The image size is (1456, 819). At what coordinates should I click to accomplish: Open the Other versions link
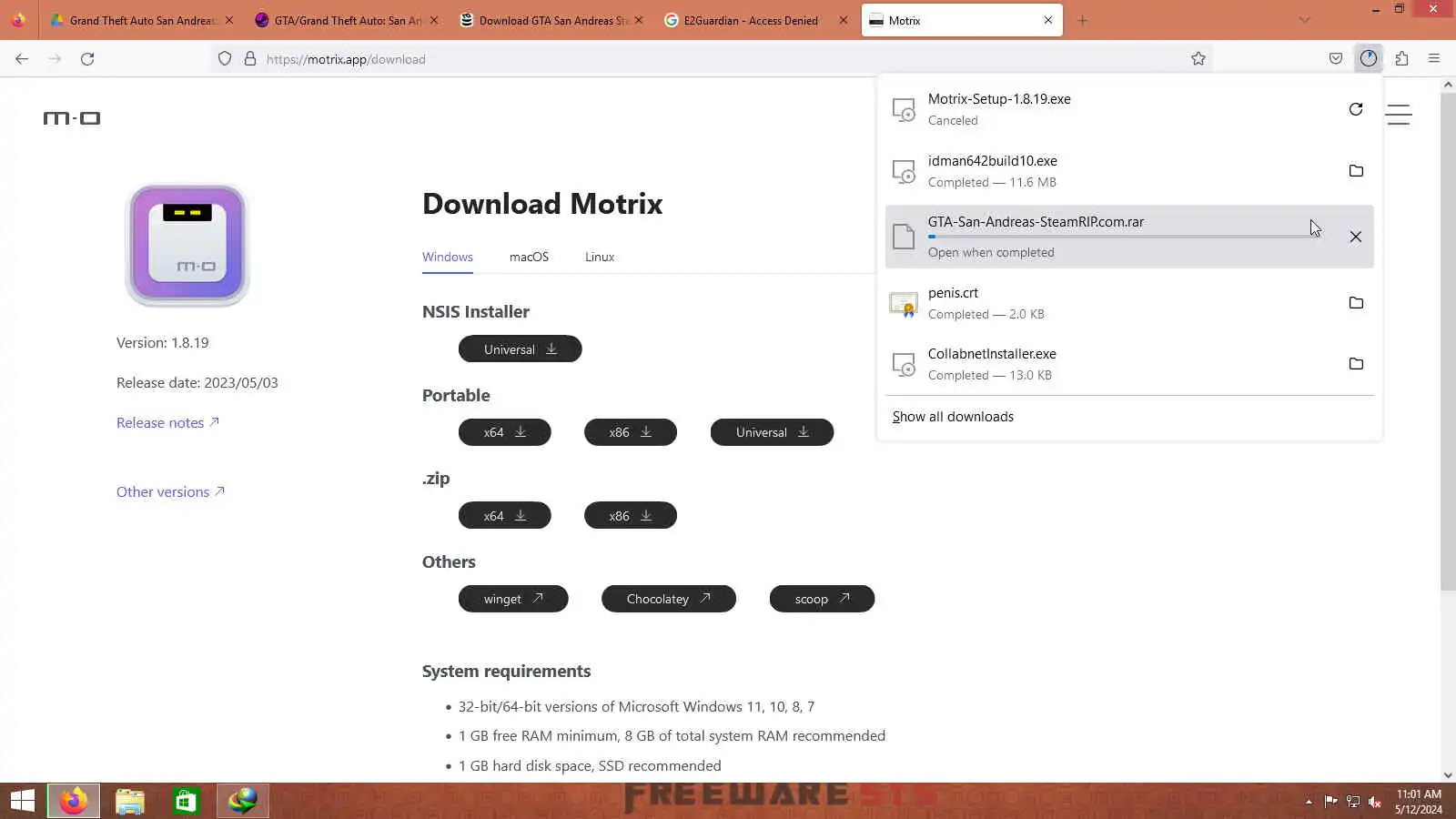tap(170, 491)
